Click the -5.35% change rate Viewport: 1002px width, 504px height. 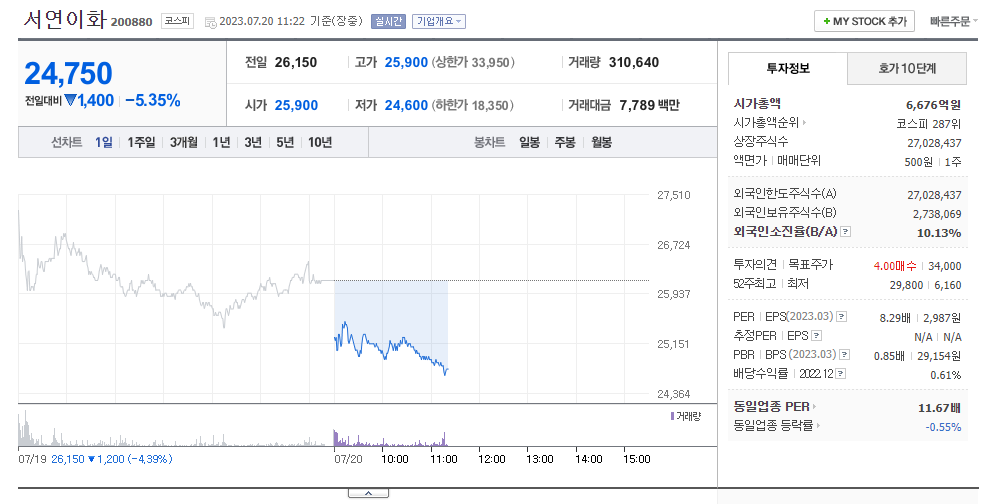click(x=153, y=101)
